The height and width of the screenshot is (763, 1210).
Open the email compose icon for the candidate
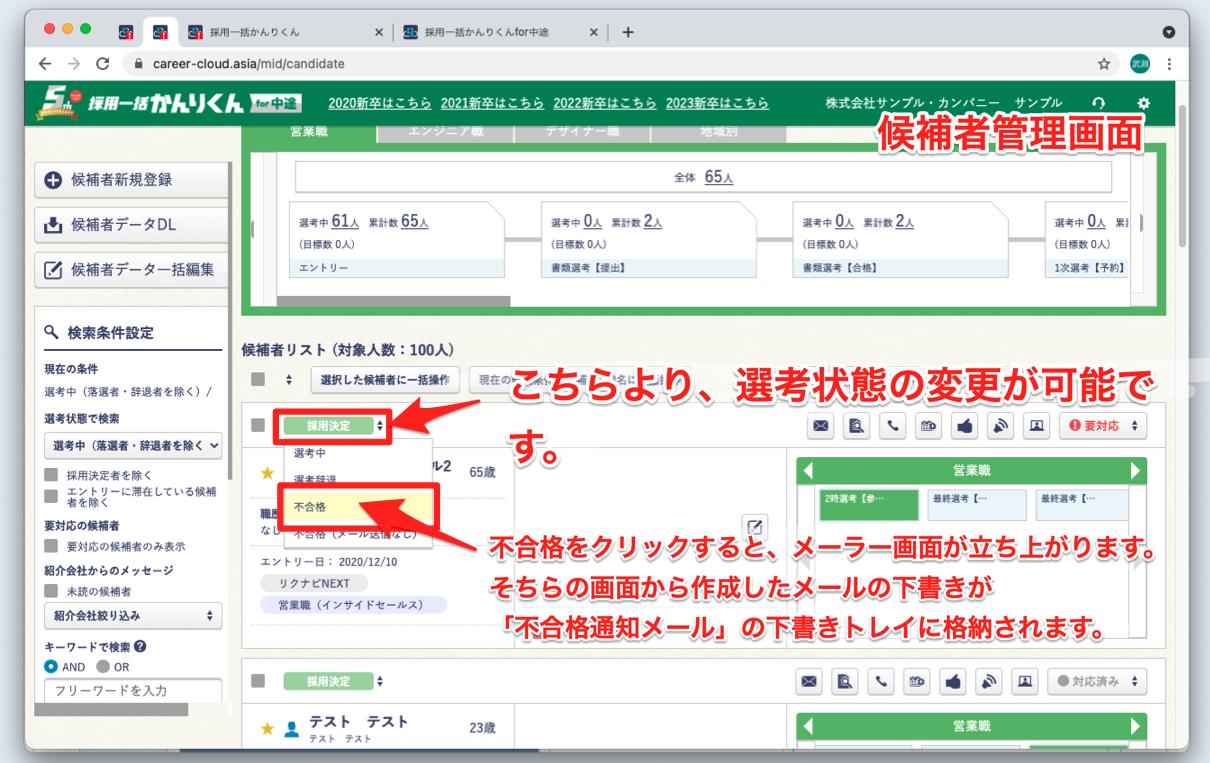click(820, 425)
